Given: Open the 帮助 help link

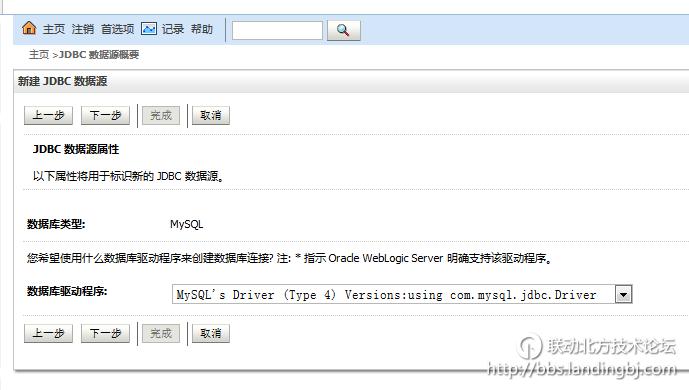Looking at the screenshot, I should 202,29.
